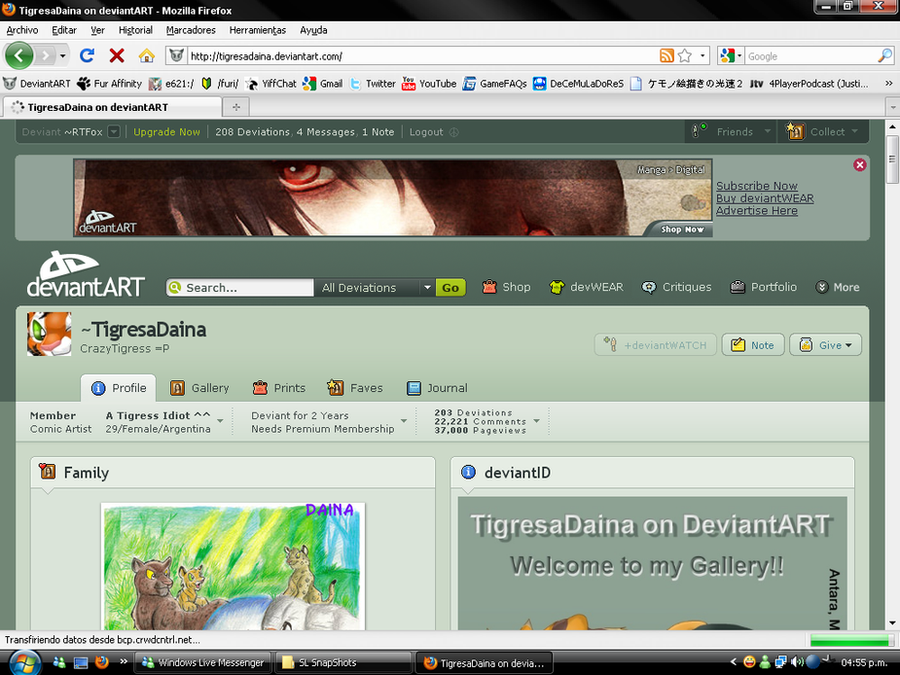Screen dimensions: 900x675
Task: Open the Marcadores menu
Action: 191,30
